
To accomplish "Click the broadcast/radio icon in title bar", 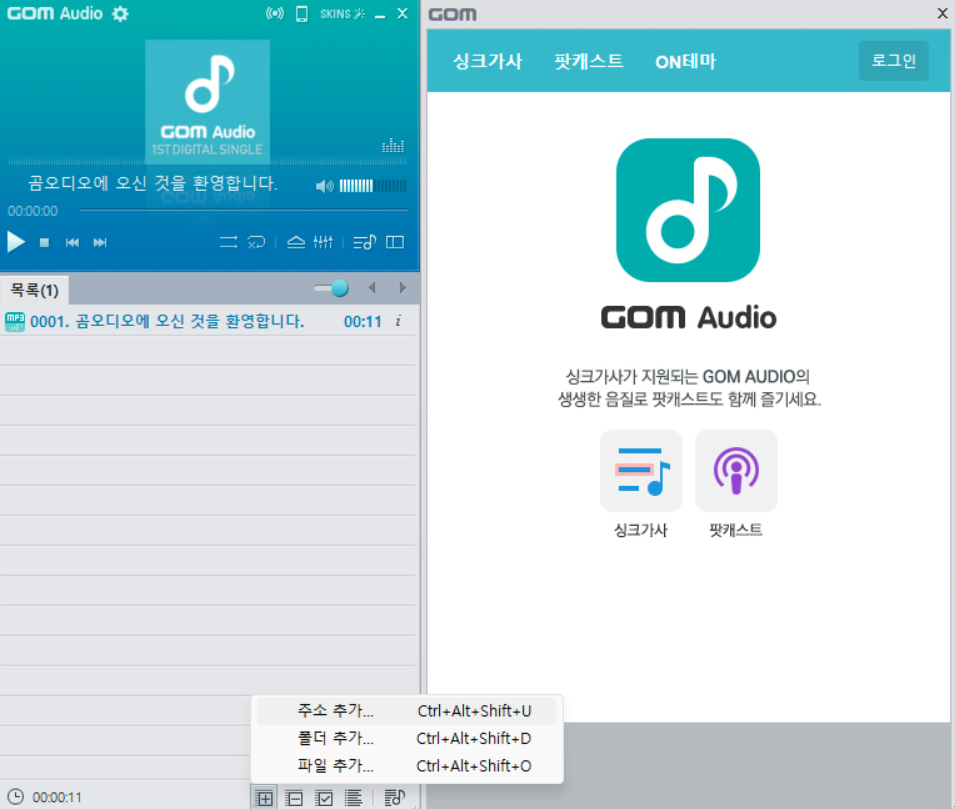I will (x=275, y=13).
